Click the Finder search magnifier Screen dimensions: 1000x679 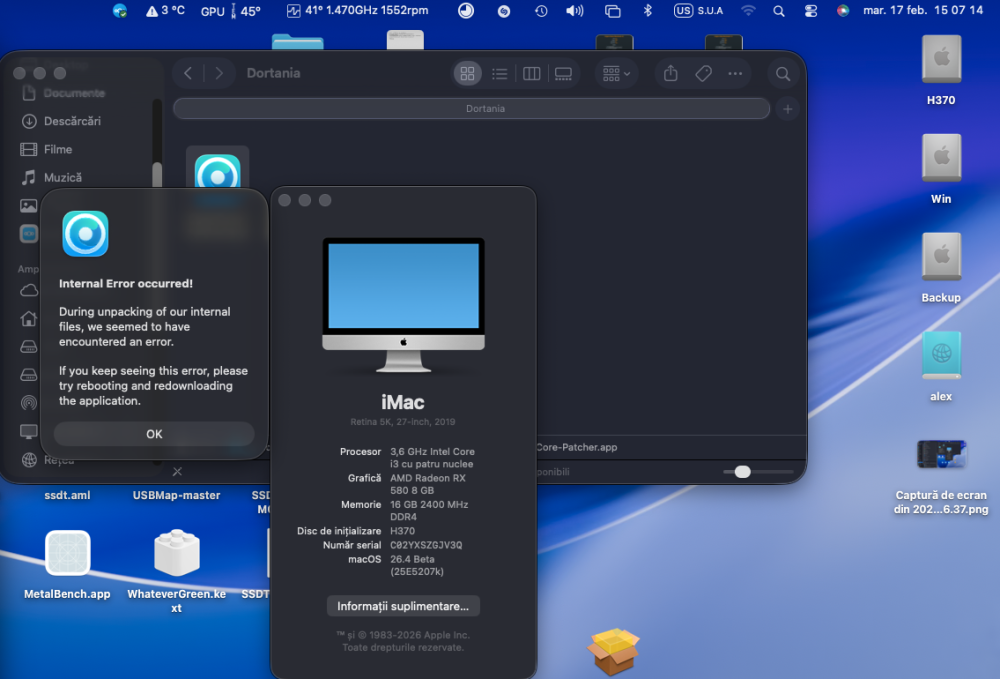pos(783,74)
